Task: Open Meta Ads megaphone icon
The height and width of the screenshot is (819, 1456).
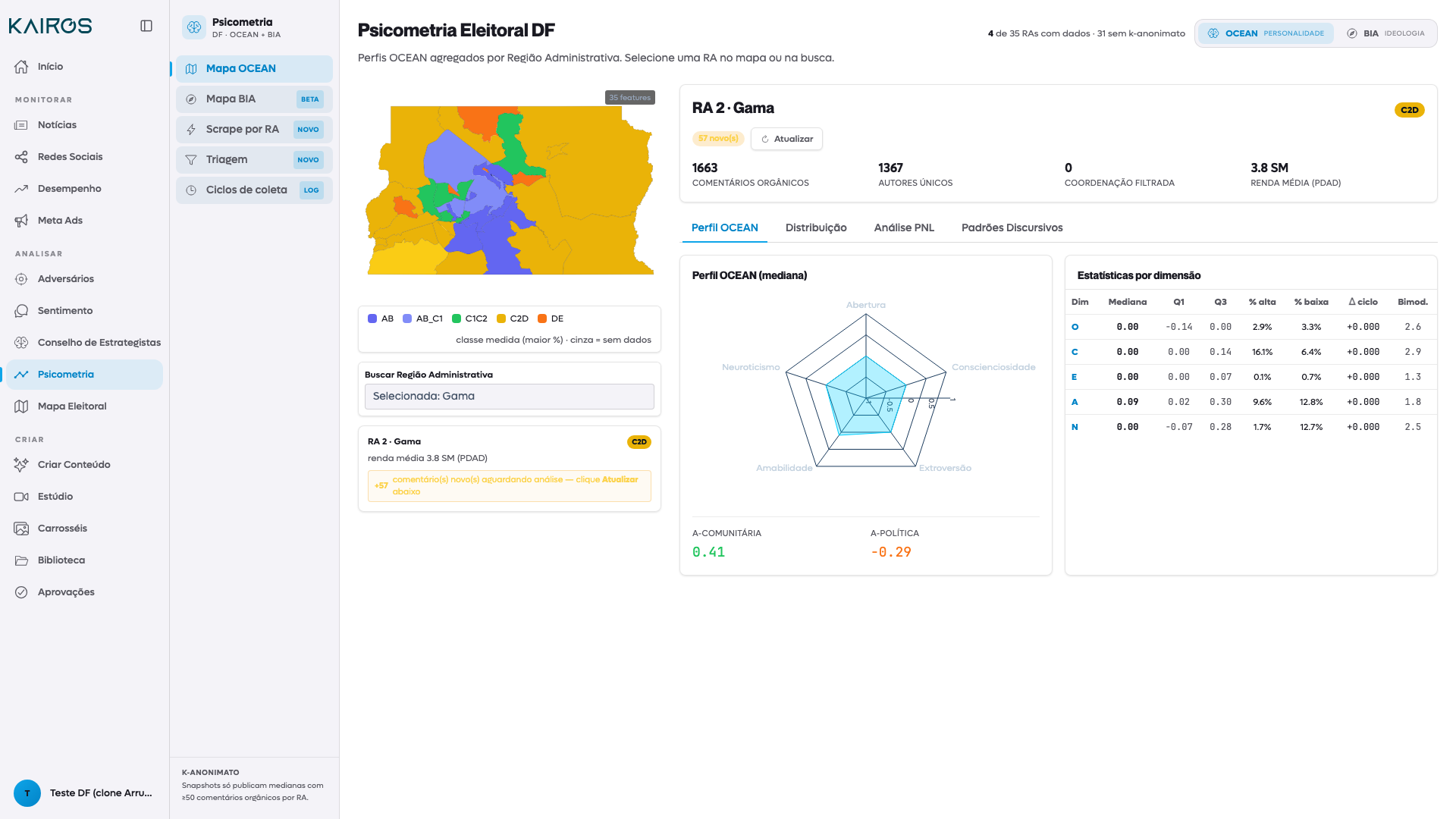Action: point(21,221)
